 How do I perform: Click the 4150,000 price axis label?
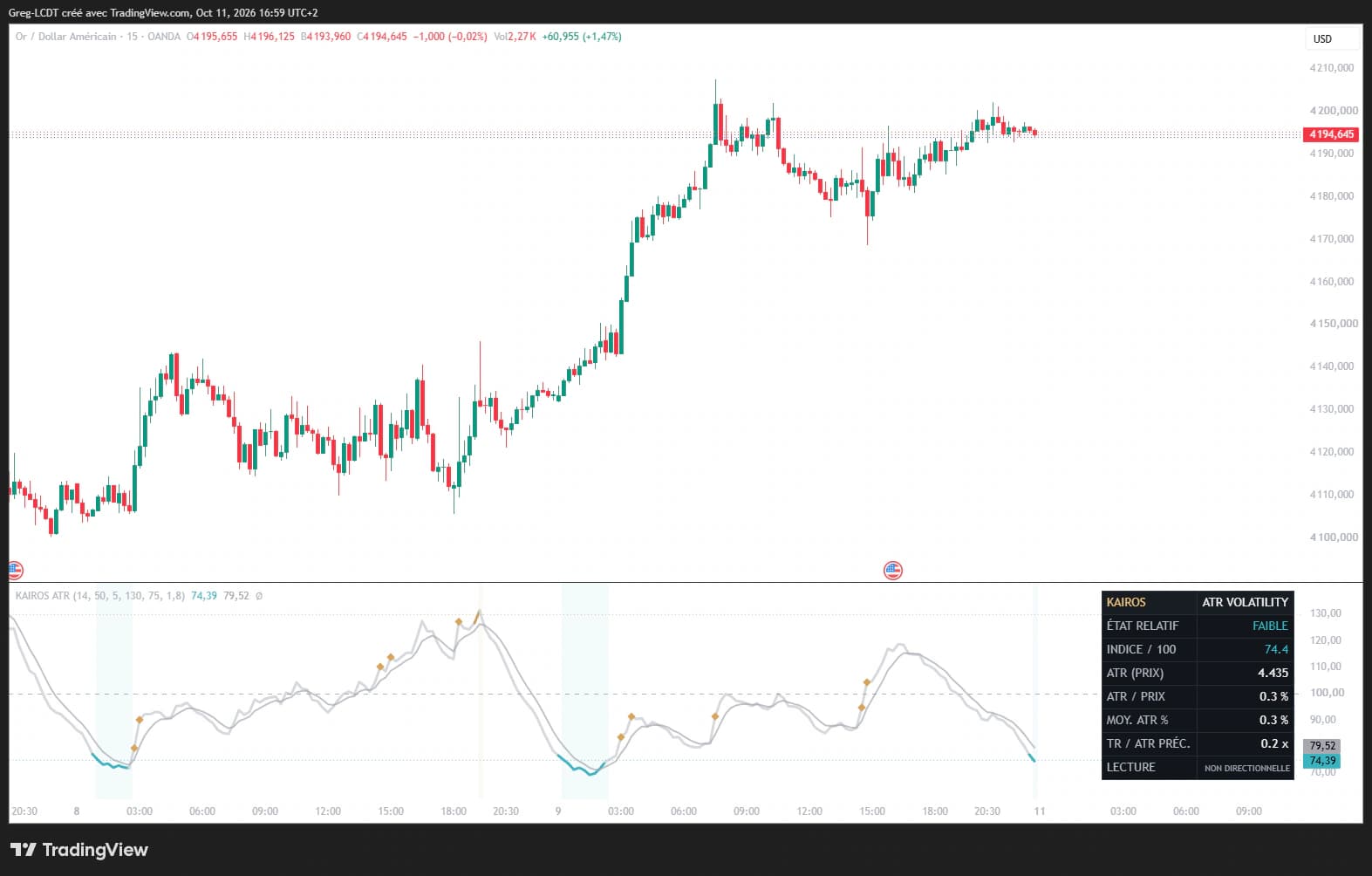click(1332, 324)
